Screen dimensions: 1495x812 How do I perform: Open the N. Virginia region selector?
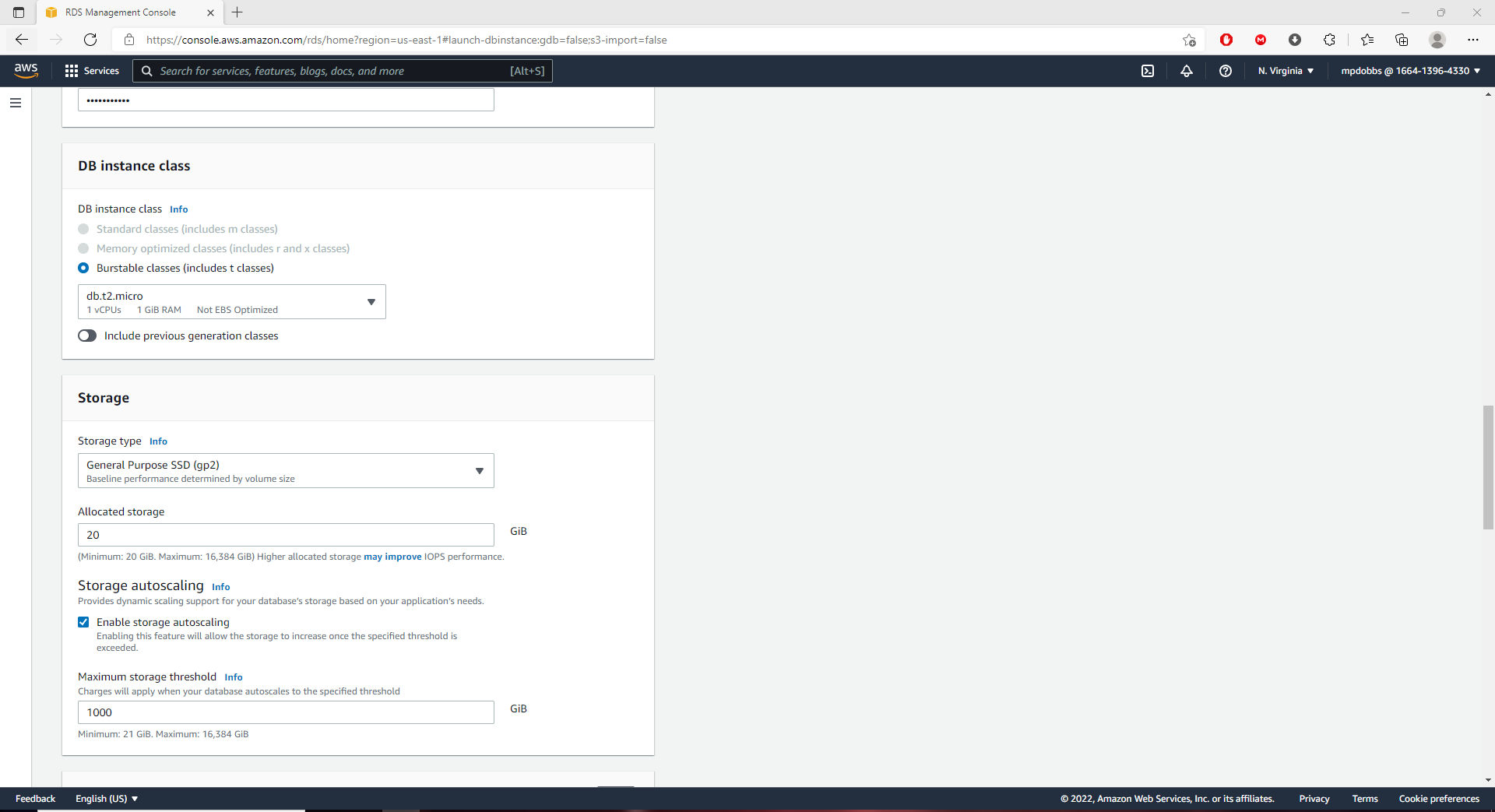(1286, 71)
